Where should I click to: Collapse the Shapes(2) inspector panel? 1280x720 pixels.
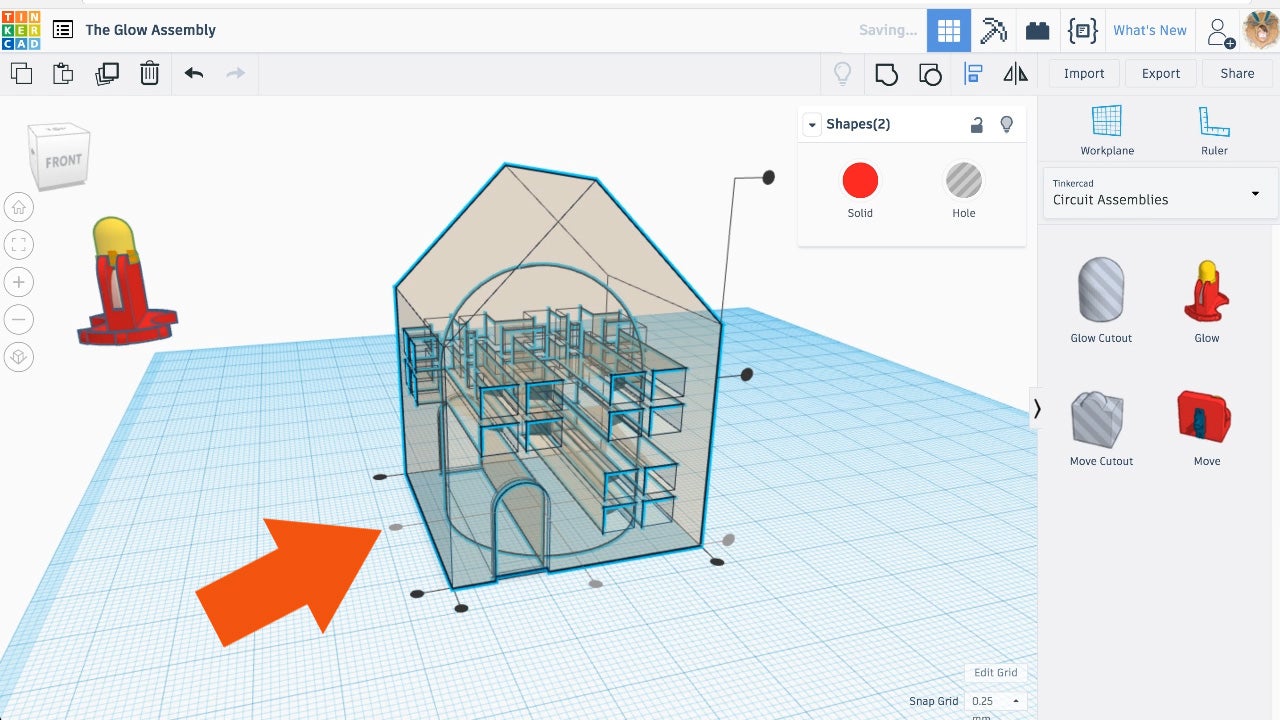(x=812, y=125)
